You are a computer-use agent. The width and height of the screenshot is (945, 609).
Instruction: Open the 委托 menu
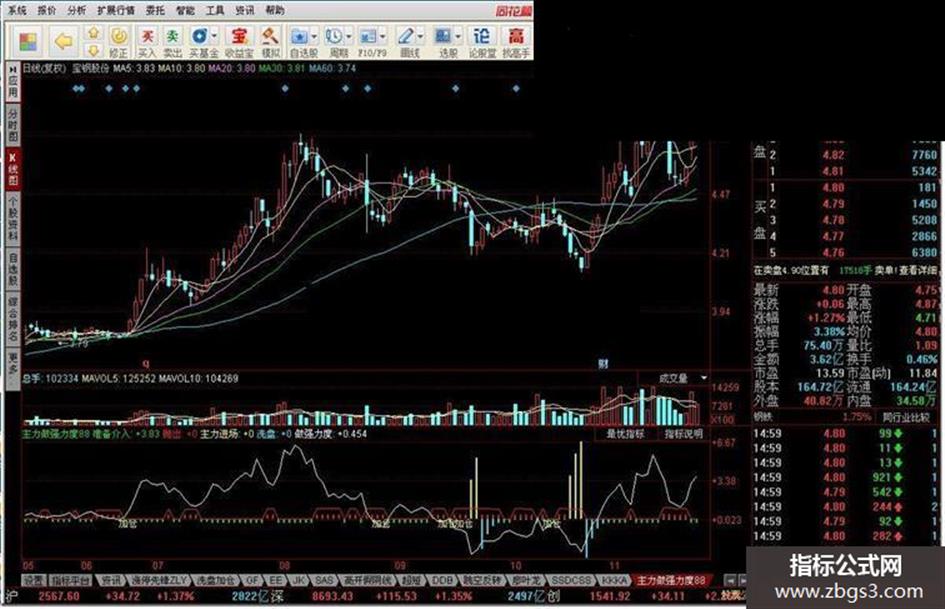pyautogui.click(x=155, y=10)
